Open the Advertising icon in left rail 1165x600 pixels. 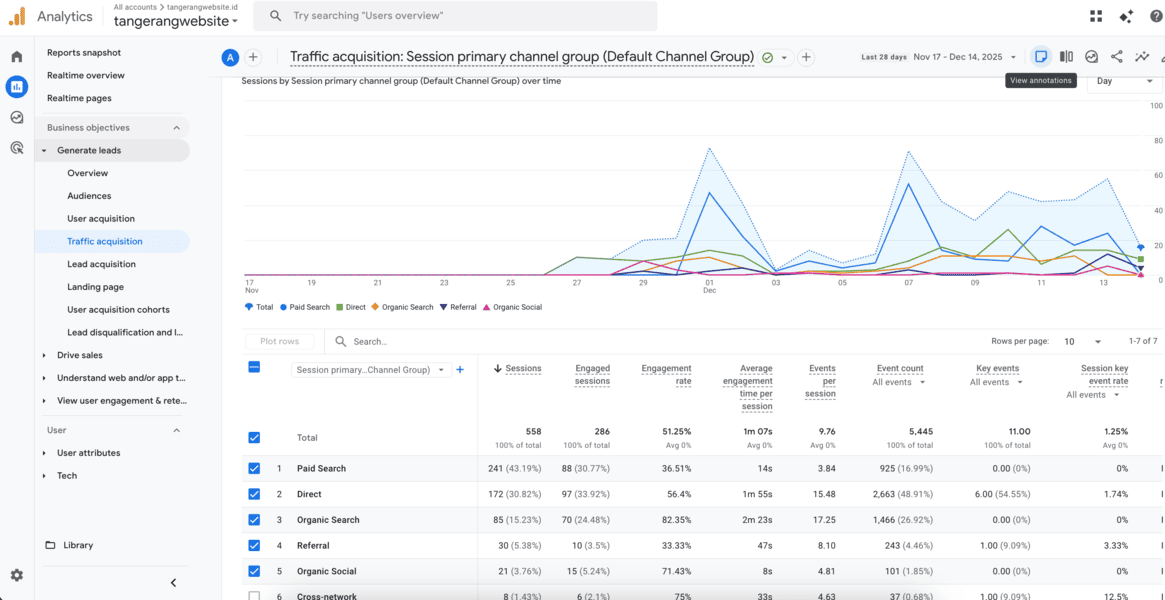point(17,148)
